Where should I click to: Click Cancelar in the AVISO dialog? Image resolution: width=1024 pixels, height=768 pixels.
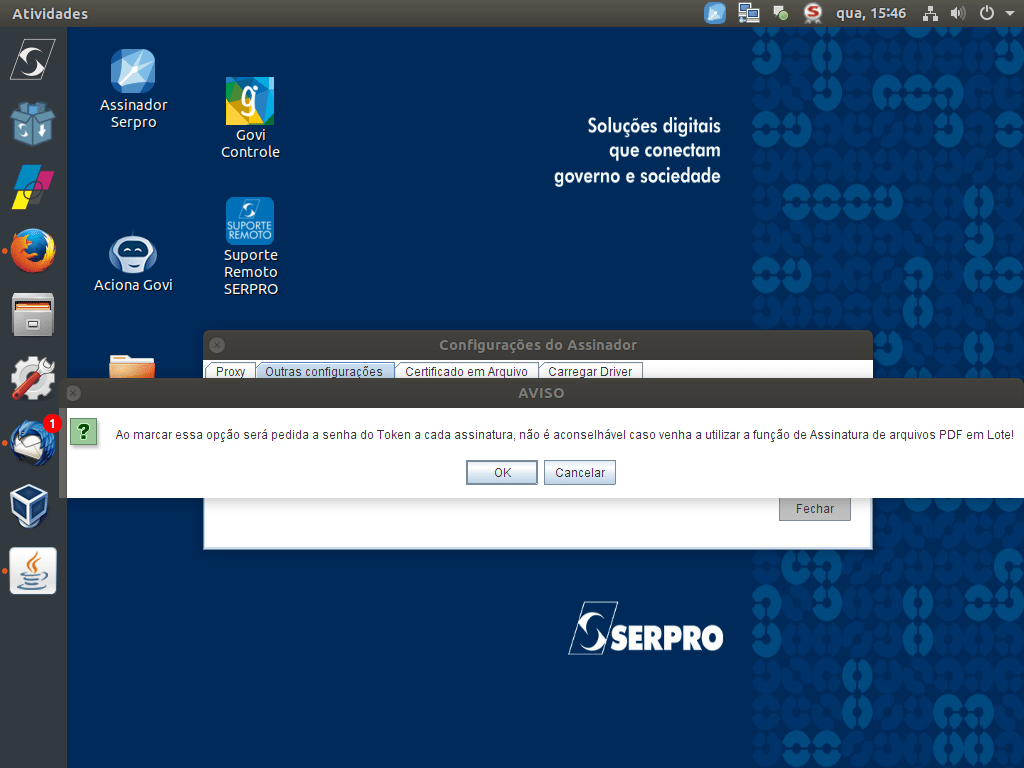click(580, 472)
